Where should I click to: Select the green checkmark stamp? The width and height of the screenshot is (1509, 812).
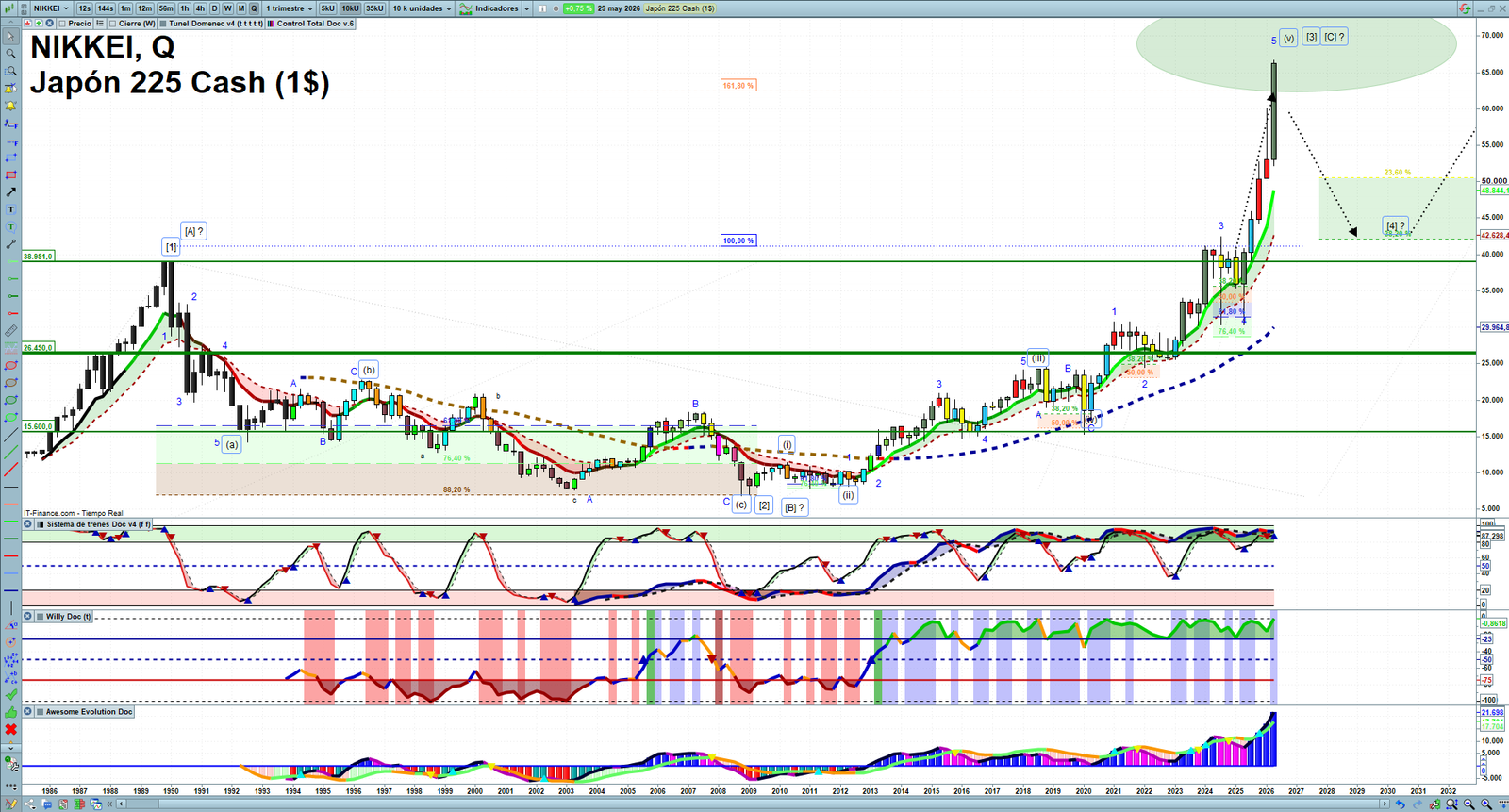(x=10, y=694)
